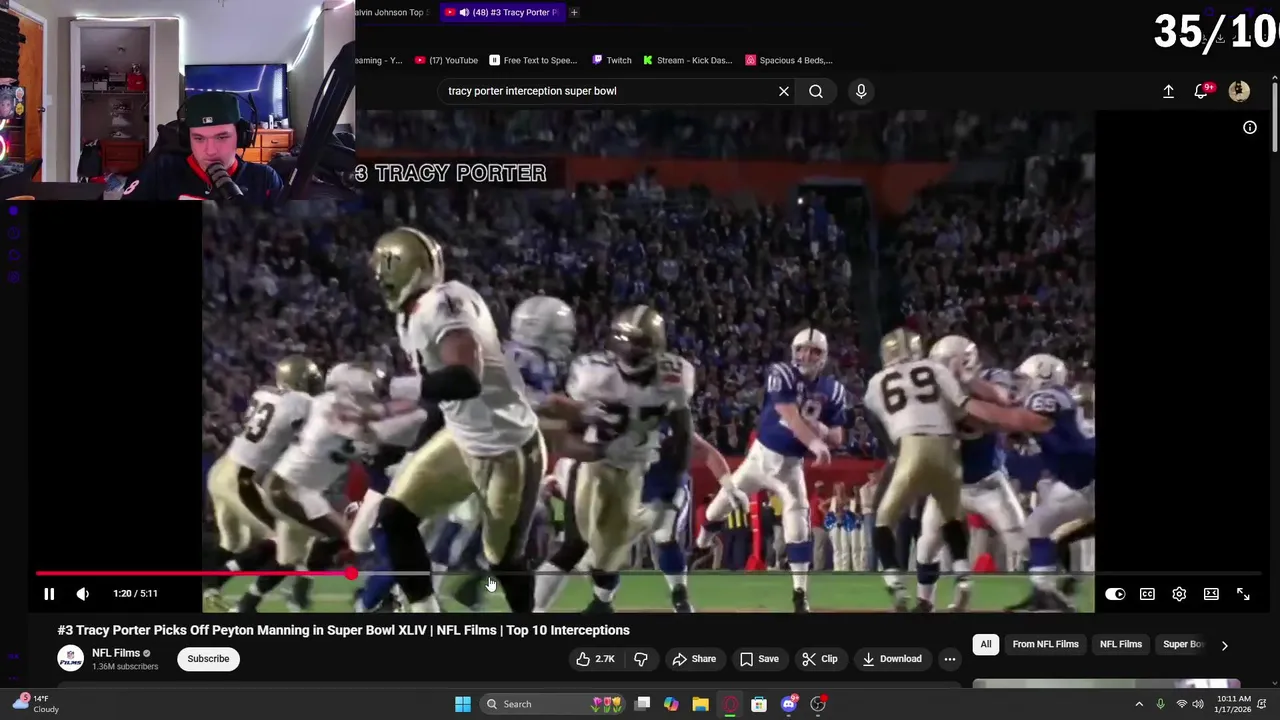Open Microsoft Store from taskbar

coord(759,704)
